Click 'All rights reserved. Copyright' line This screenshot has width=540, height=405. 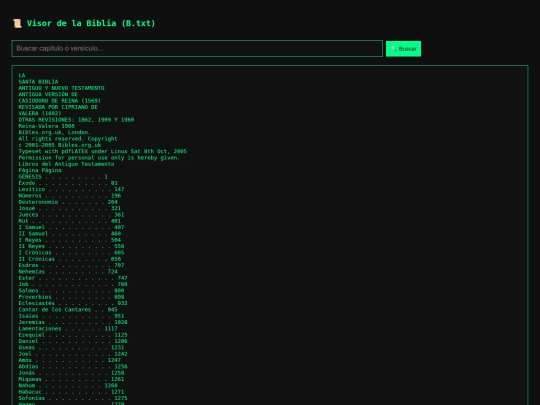click(x=68, y=138)
